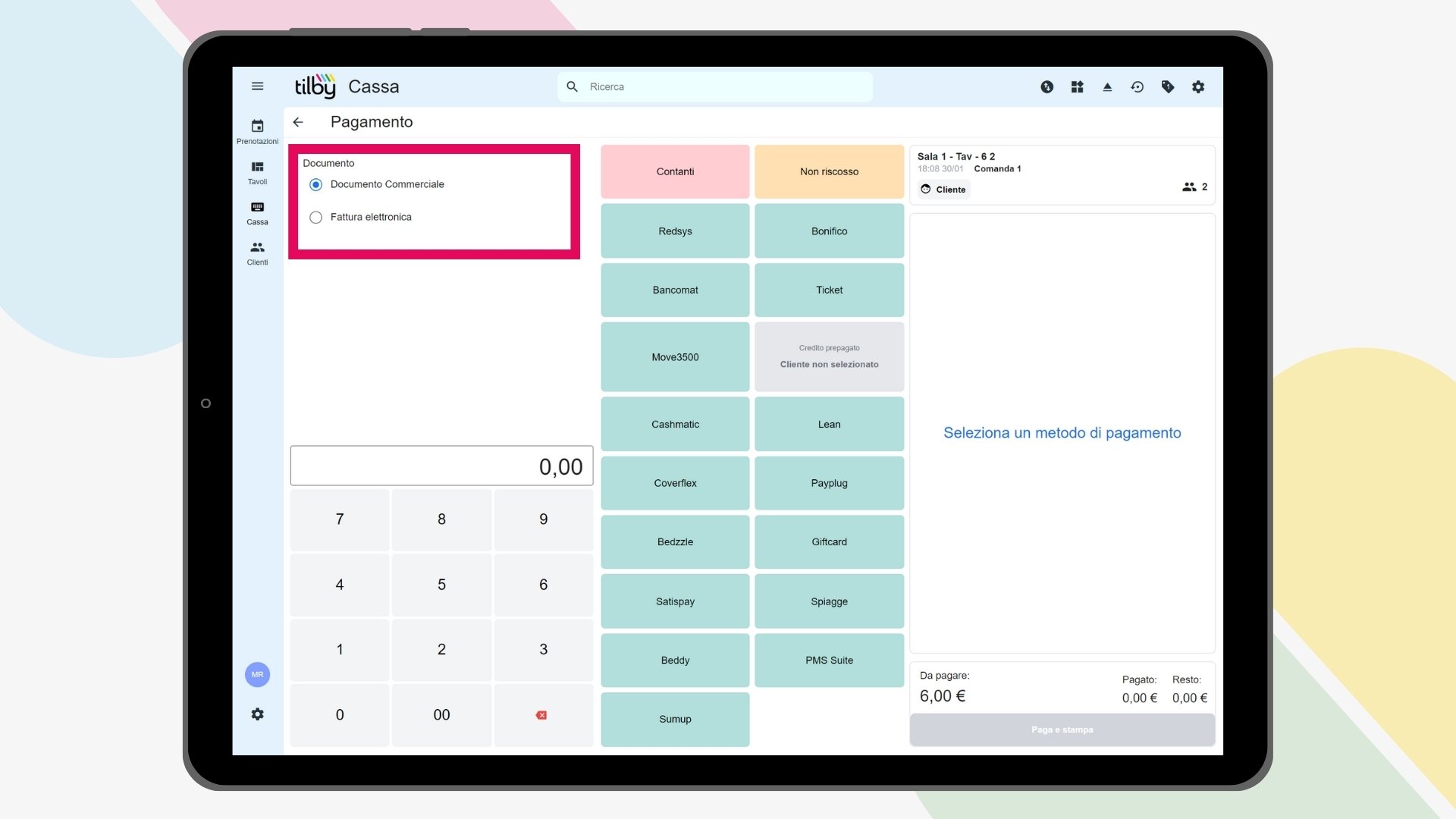Click the eject drawer triangle icon

pyautogui.click(x=1107, y=86)
